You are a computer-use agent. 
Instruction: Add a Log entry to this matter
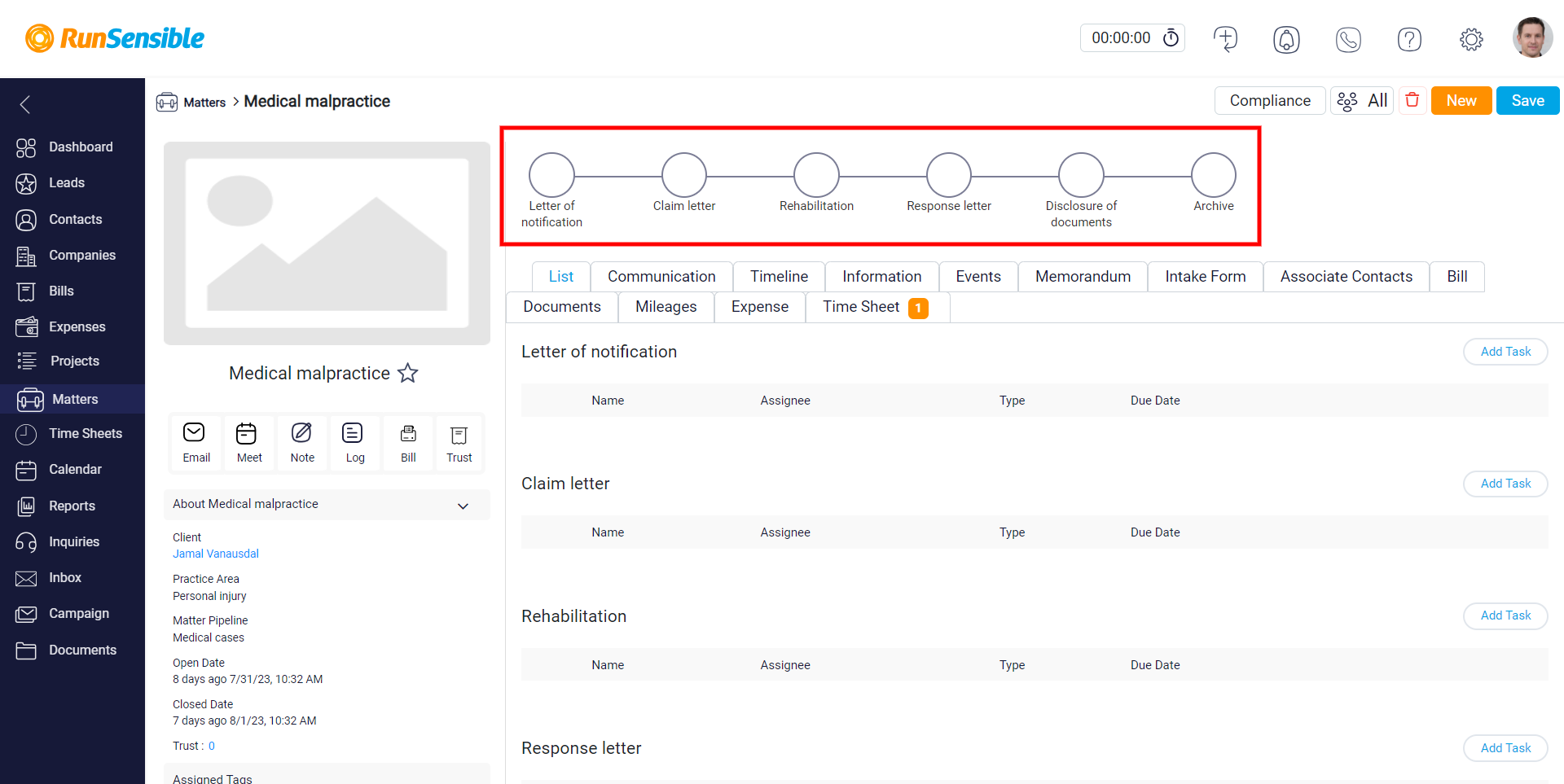(x=355, y=443)
